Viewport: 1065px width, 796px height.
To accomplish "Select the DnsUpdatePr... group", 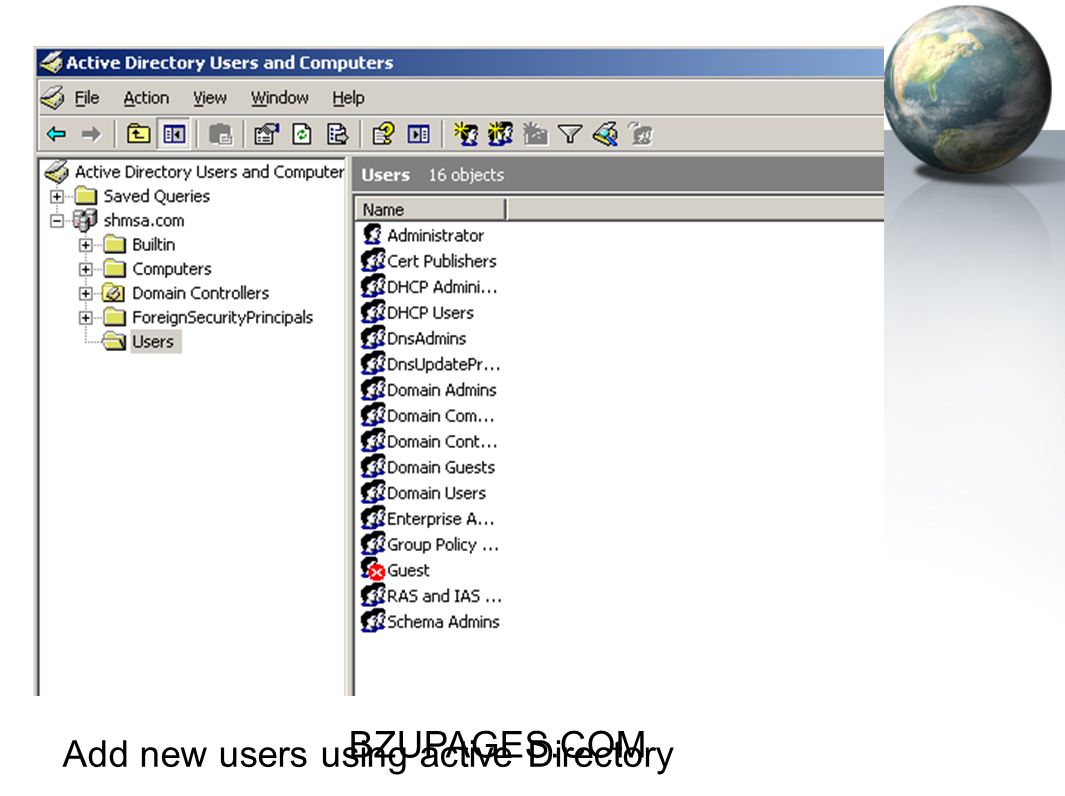I will coord(444,365).
